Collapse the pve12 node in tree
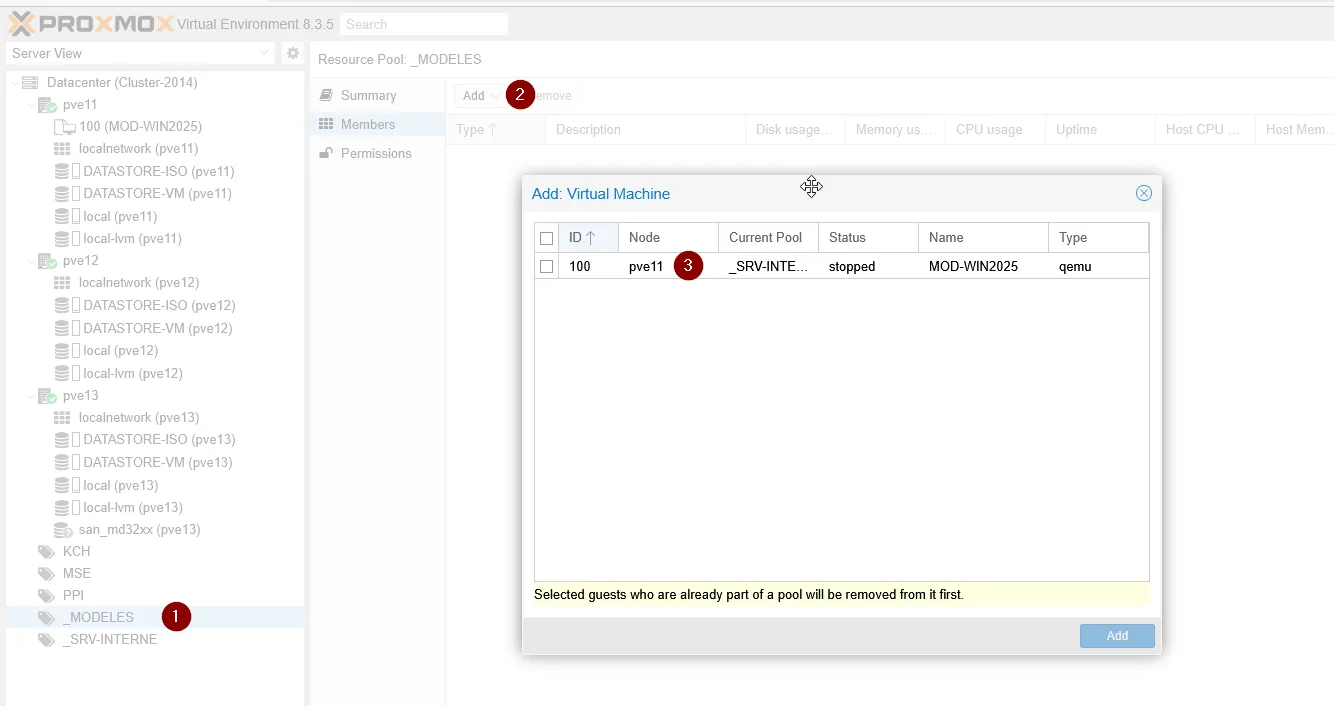 (31, 261)
